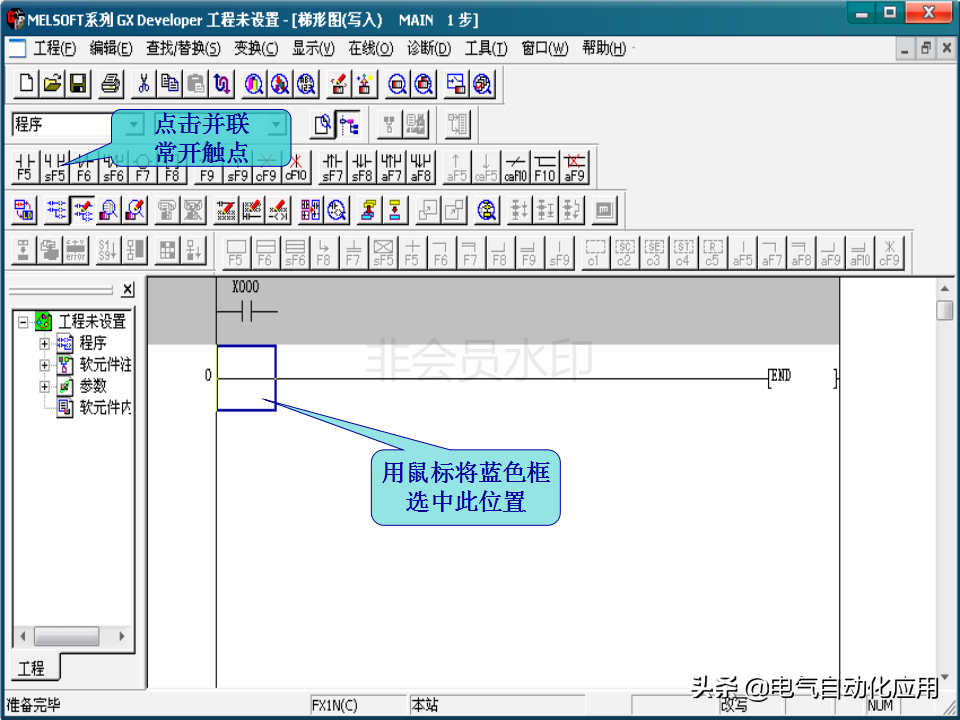This screenshot has width=960, height=720.
Task: Collapse the 工程未设置 tree root
Action: coord(23,321)
